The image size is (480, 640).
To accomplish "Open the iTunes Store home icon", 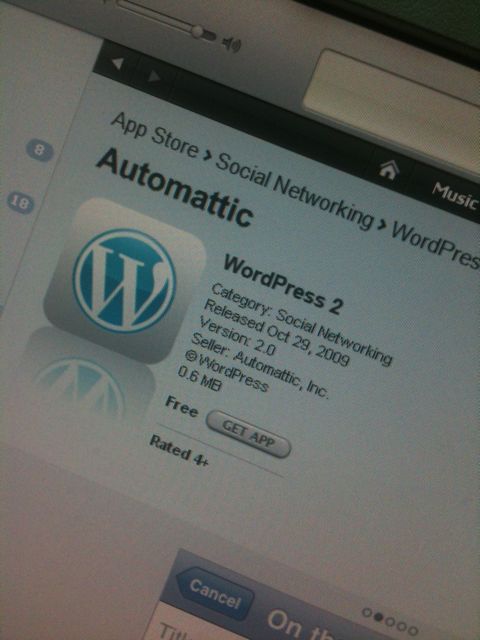I will (x=388, y=170).
